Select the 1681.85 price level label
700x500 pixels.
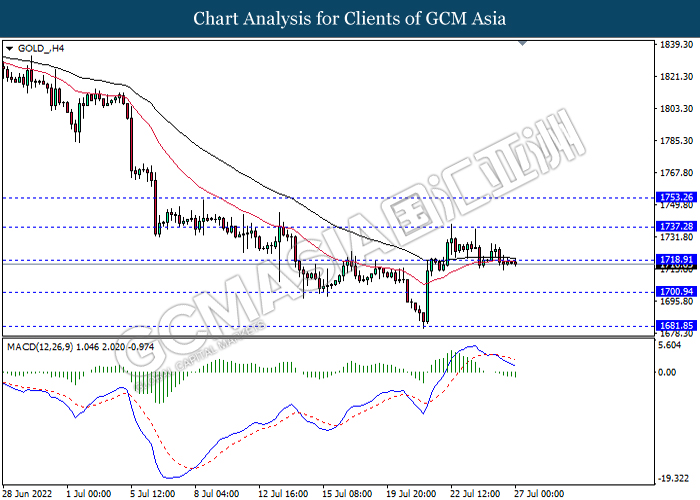click(675, 326)
